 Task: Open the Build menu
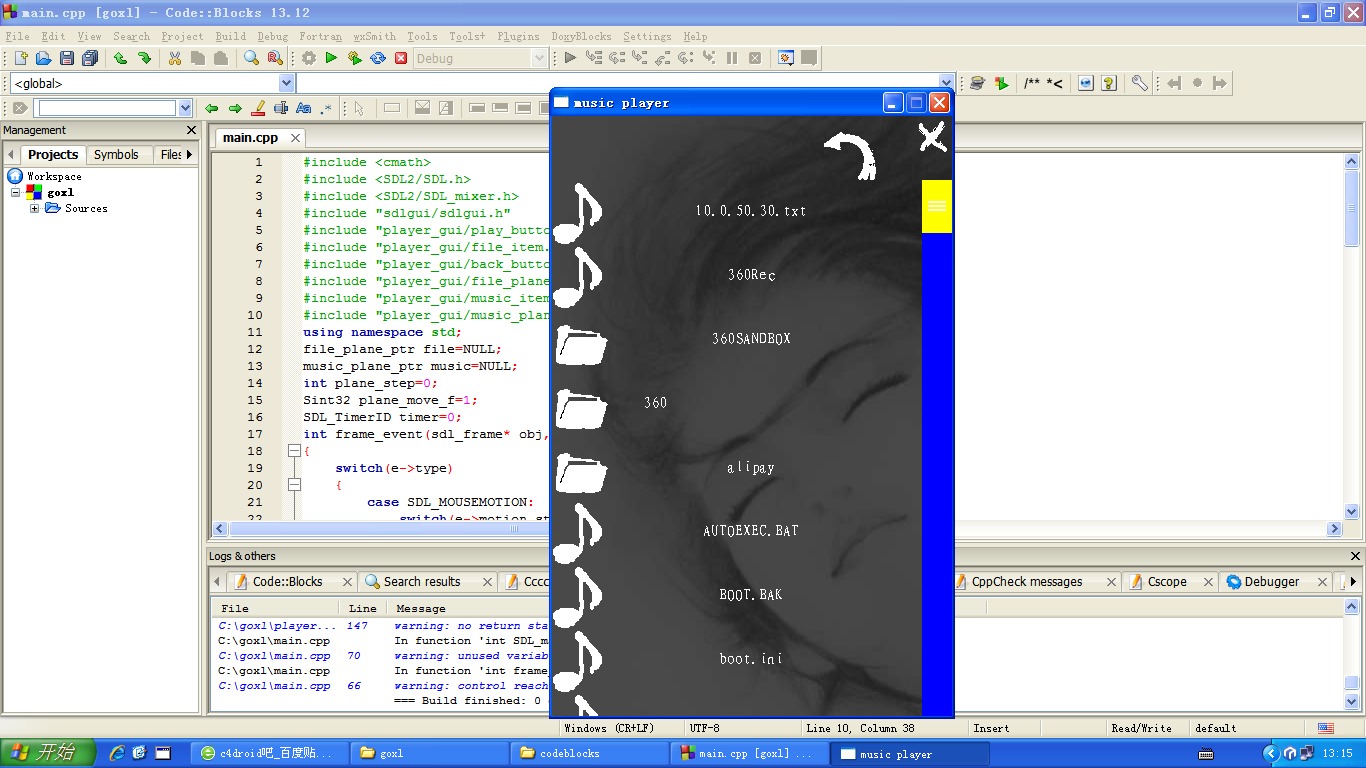coord(230,36)
